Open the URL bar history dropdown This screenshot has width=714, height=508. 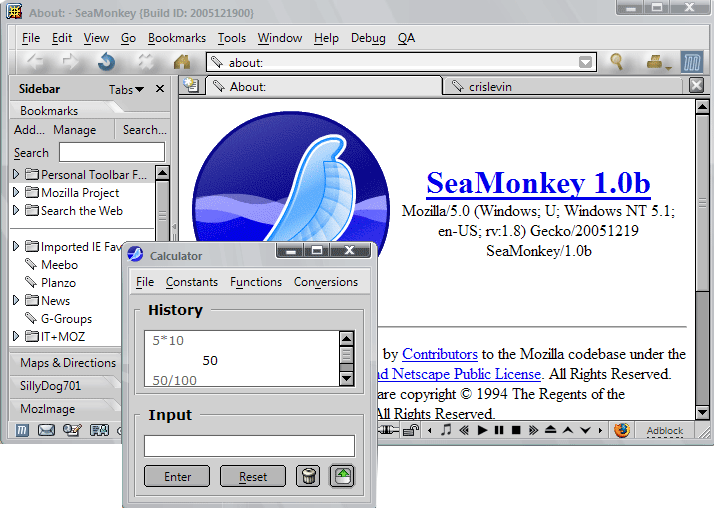(x=585, y=62)
